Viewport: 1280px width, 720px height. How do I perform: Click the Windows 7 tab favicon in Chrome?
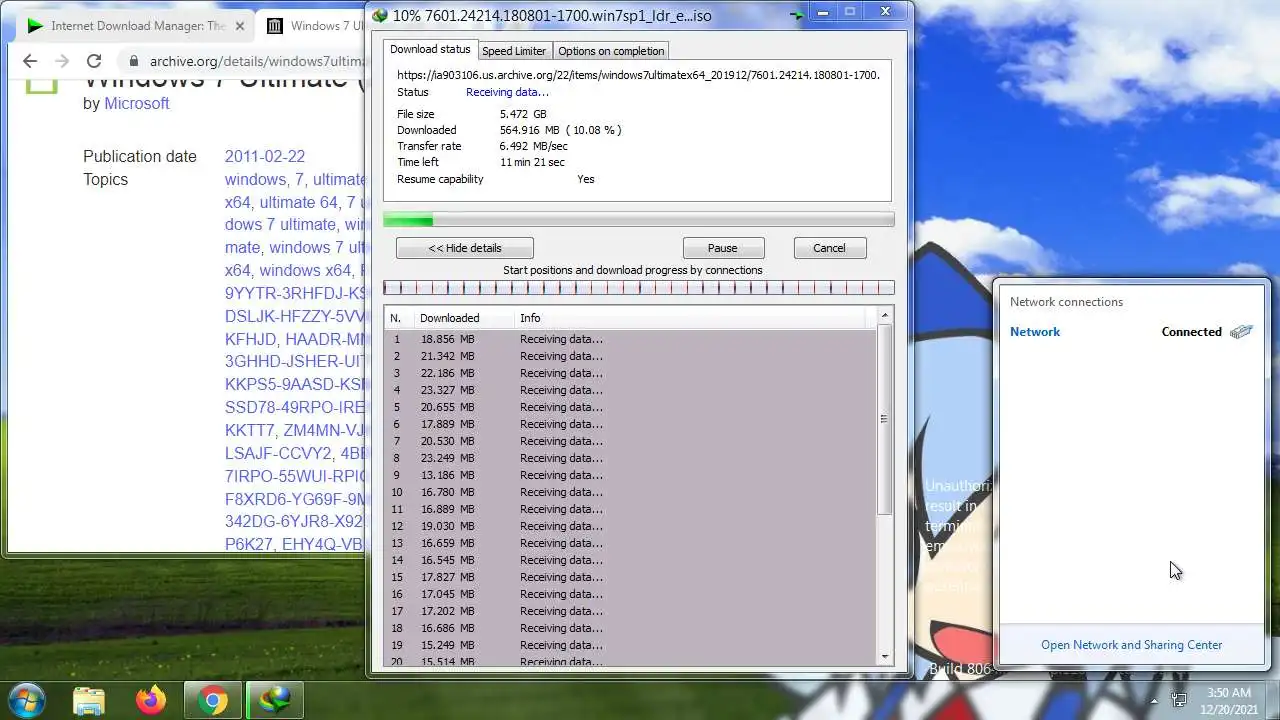point(274,26)
